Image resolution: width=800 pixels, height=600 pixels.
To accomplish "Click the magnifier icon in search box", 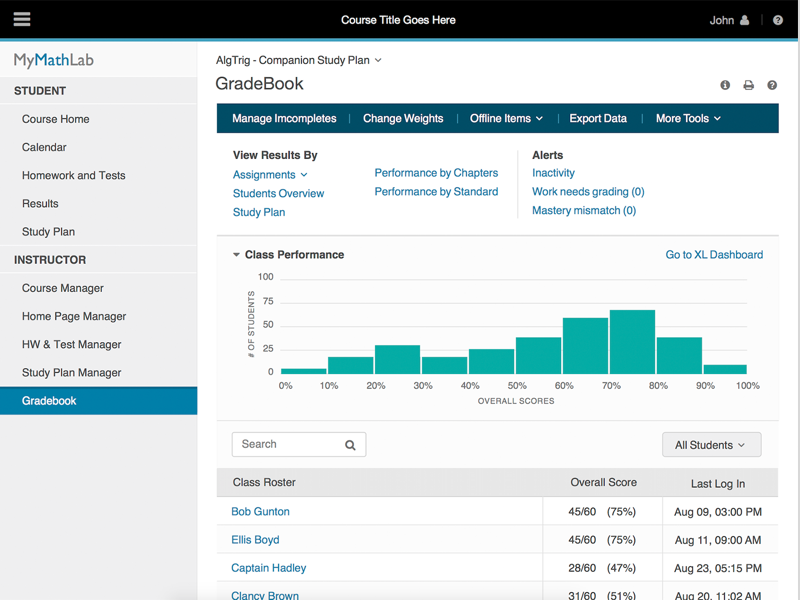I will 350,445.
